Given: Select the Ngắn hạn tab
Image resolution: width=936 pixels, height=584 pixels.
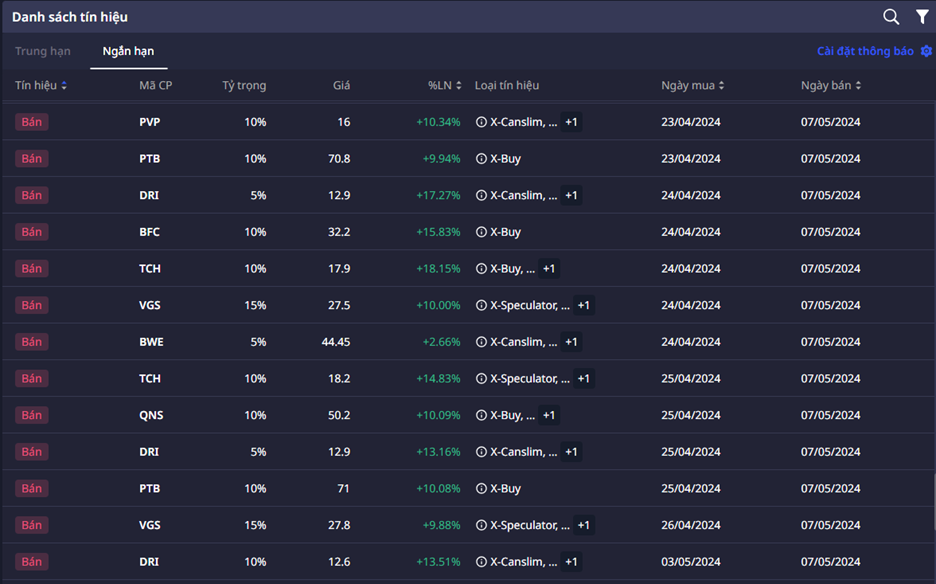Looking at the screenshot, I should click(x=128, y=51).
